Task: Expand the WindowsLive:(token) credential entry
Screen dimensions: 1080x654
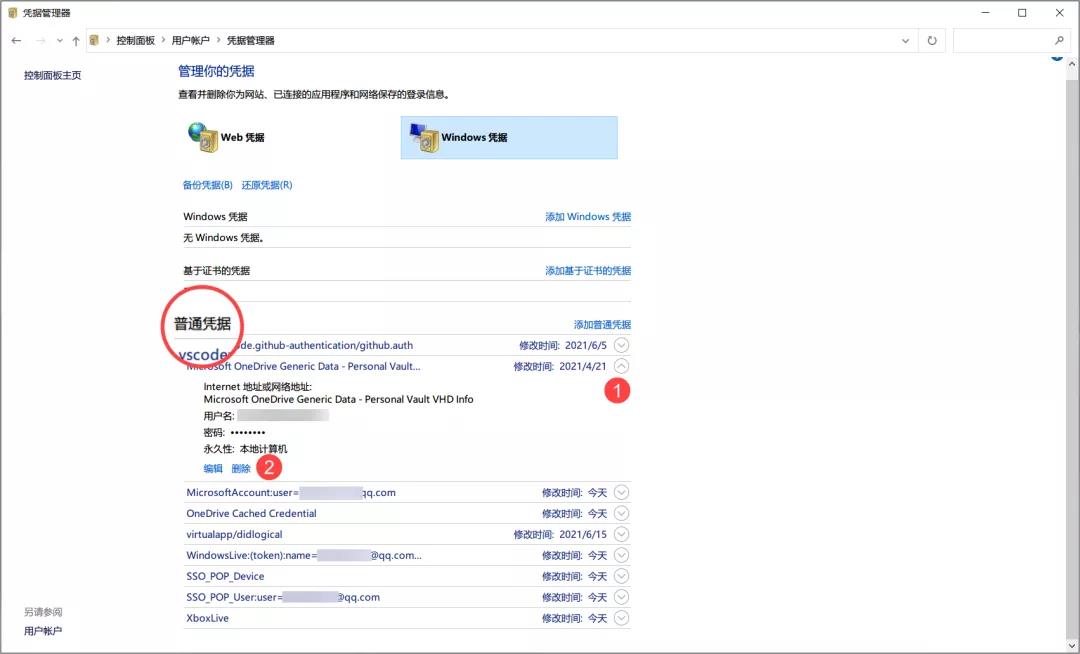Action: pyautogui.click(x=621, y=555)
